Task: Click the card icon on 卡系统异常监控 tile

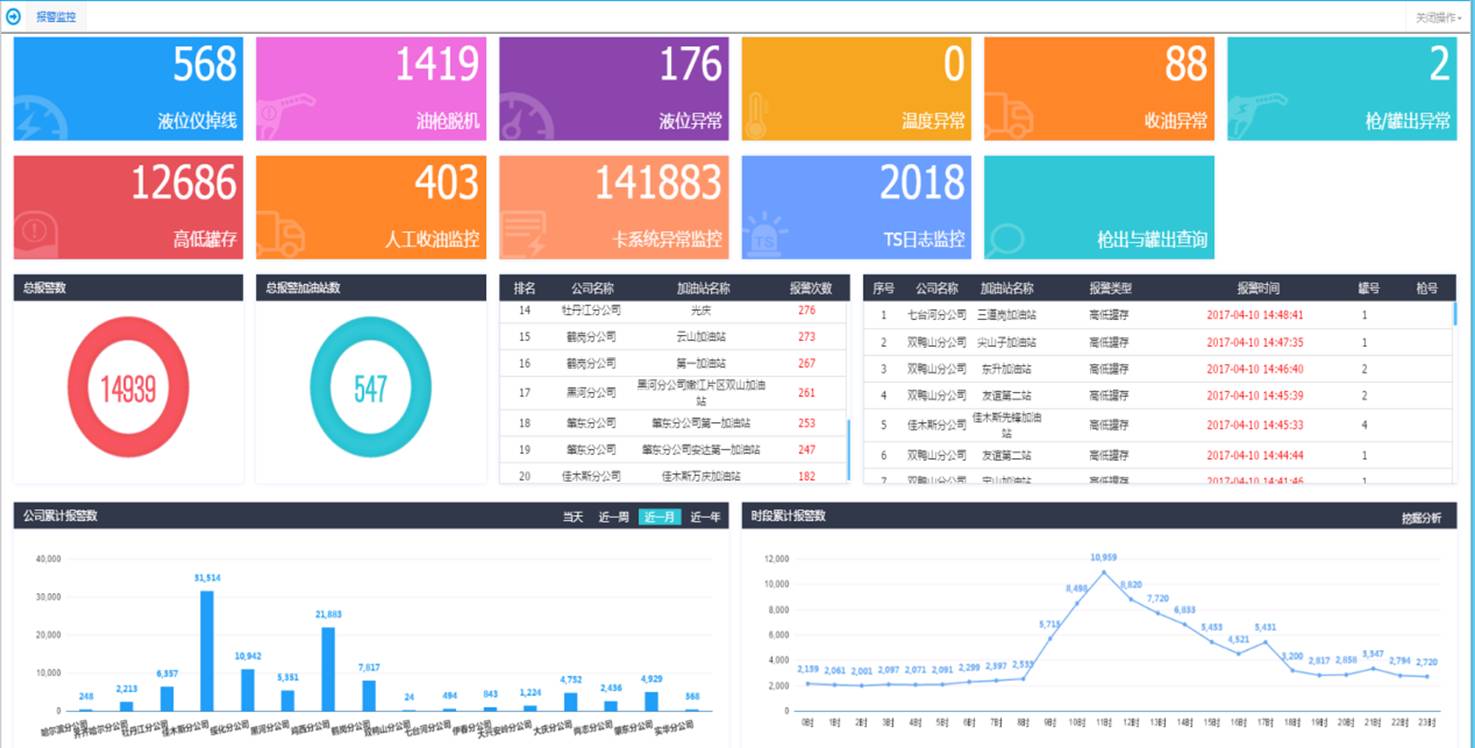Action: (x=522, y=233)
